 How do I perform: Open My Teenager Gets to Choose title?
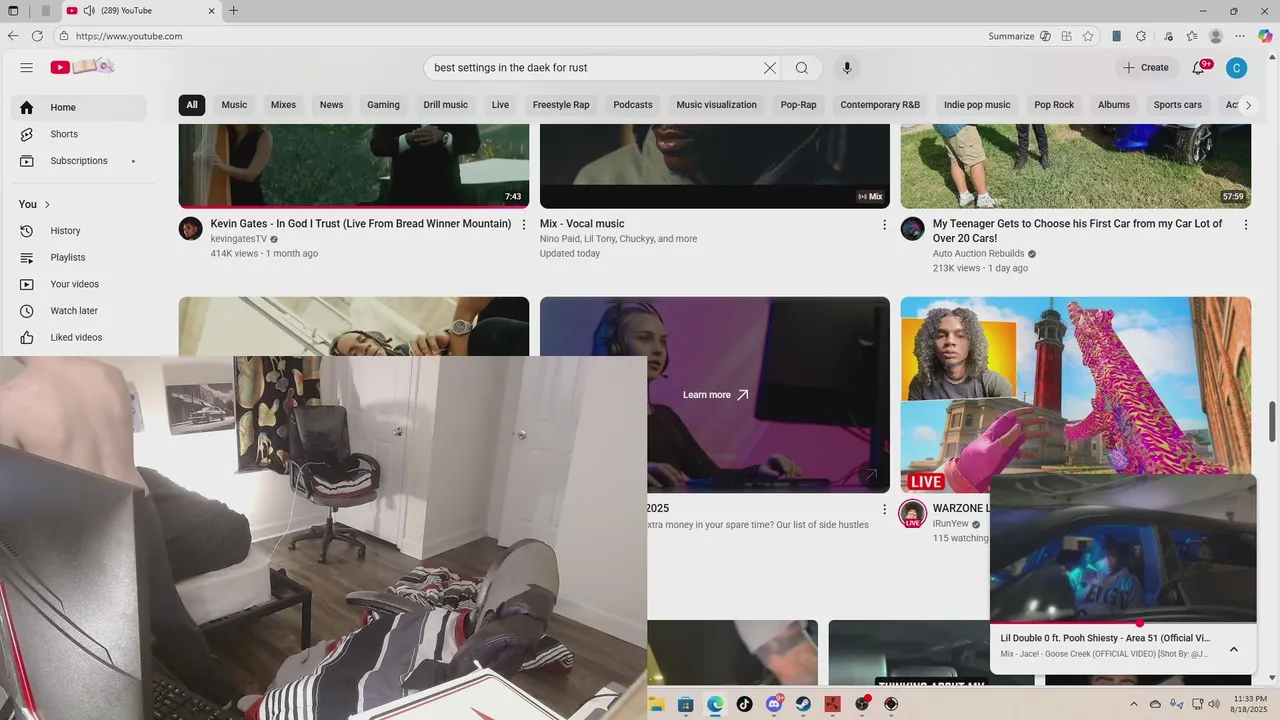tap(1078, 231)
